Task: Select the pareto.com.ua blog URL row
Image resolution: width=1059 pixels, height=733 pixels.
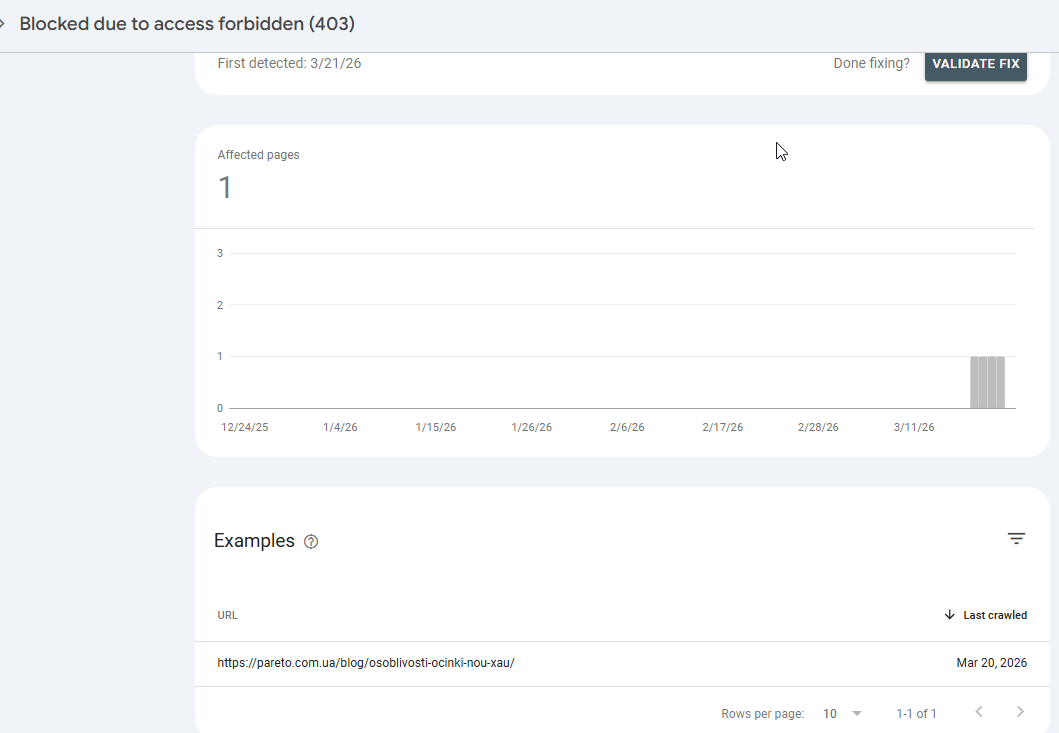Action: click(x=366, y=663)
